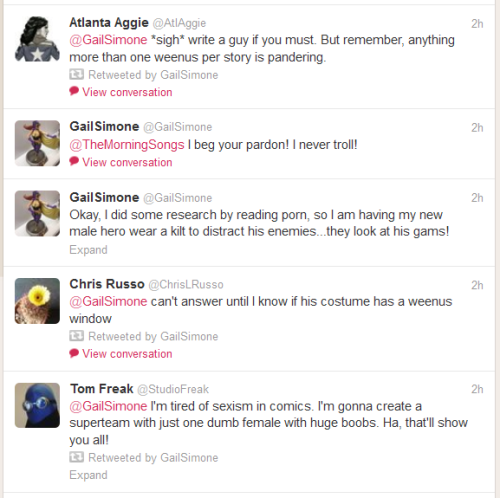Open the @ChrisLRusso handle
This screenshot has width=500, height=498.
tap(186, 285)
